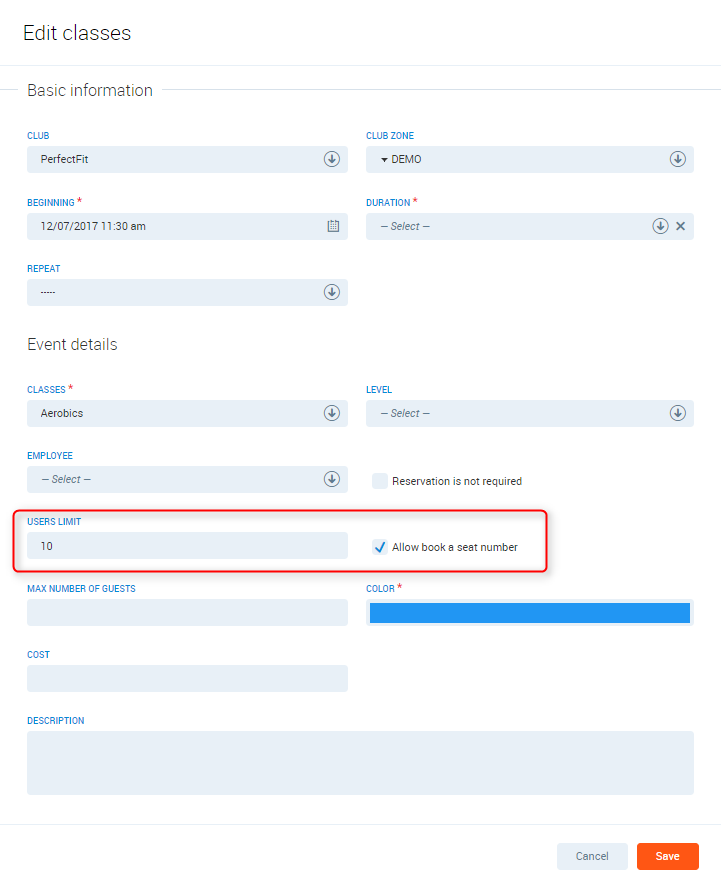This screenshot has height=893, width=722.
Task: Open the Aerobics classes dropdown
Action: [x=180, y=413]
